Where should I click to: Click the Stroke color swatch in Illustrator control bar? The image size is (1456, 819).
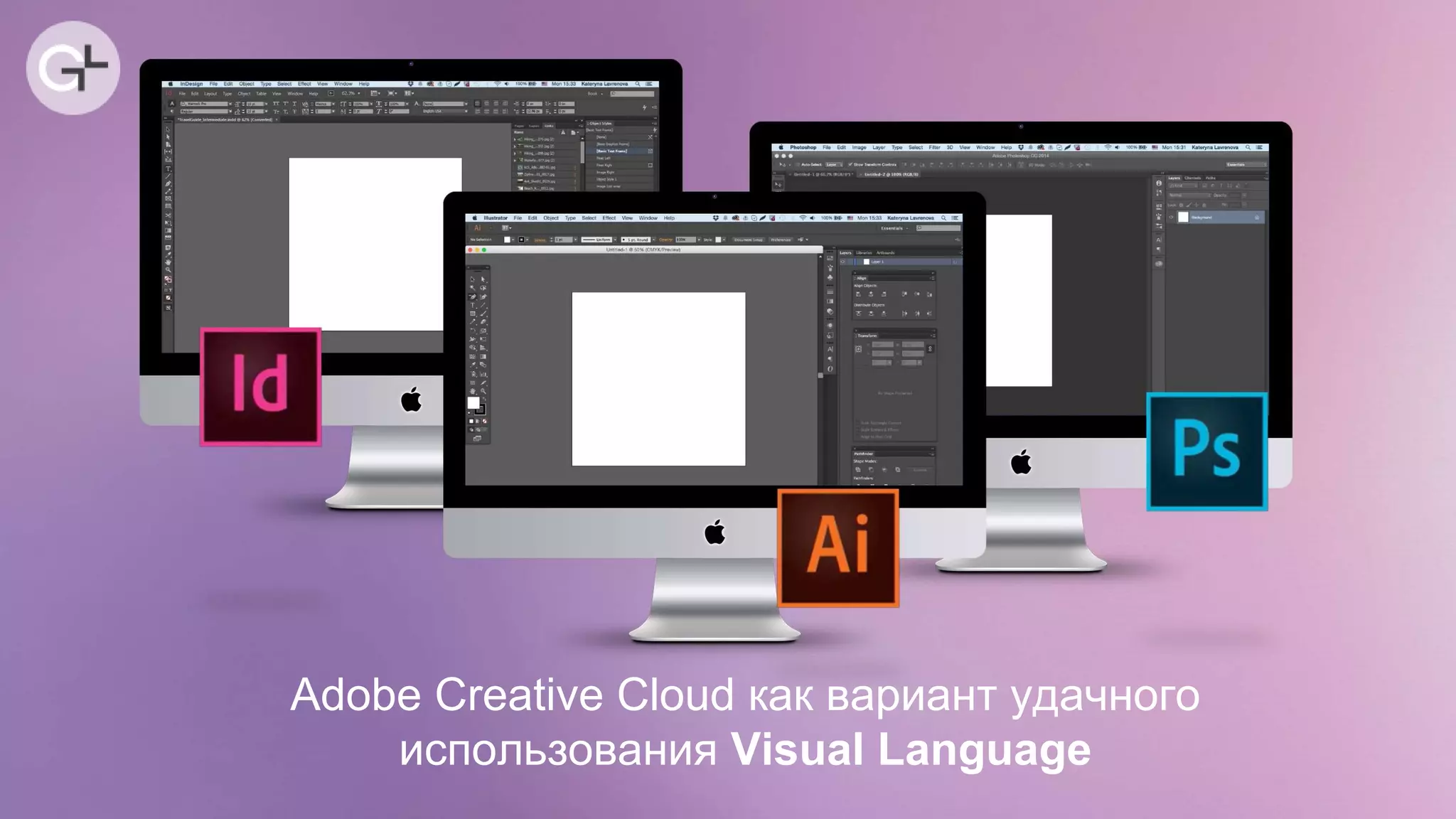click(521, 240)
